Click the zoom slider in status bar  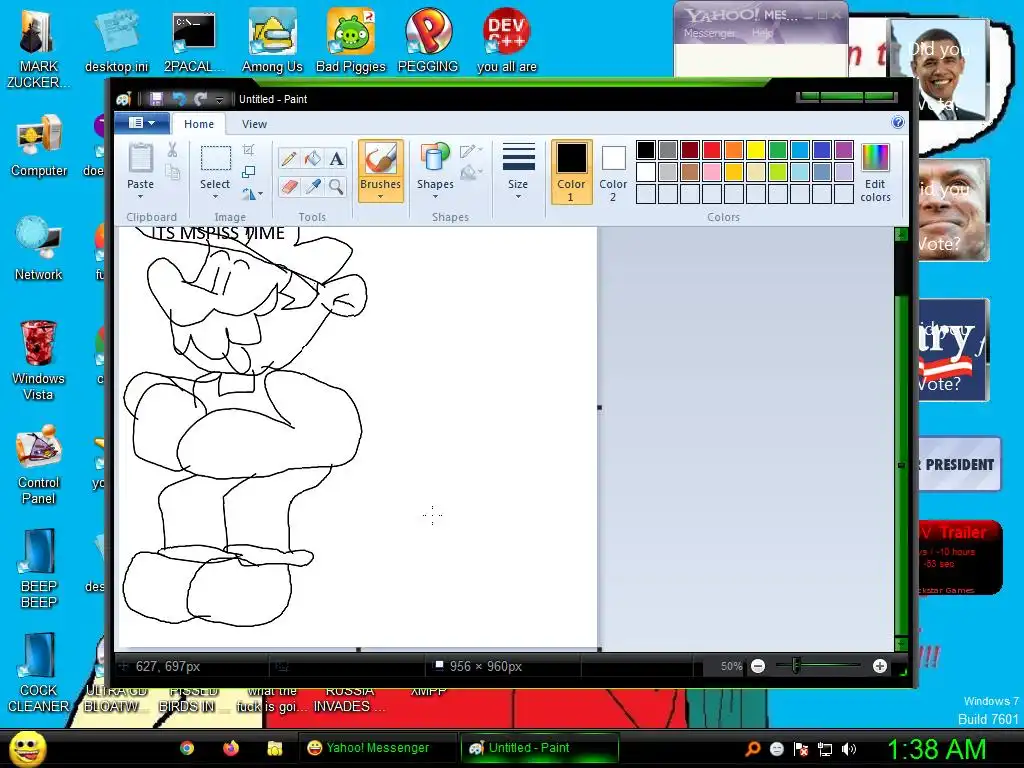click(x=795, y=665)
